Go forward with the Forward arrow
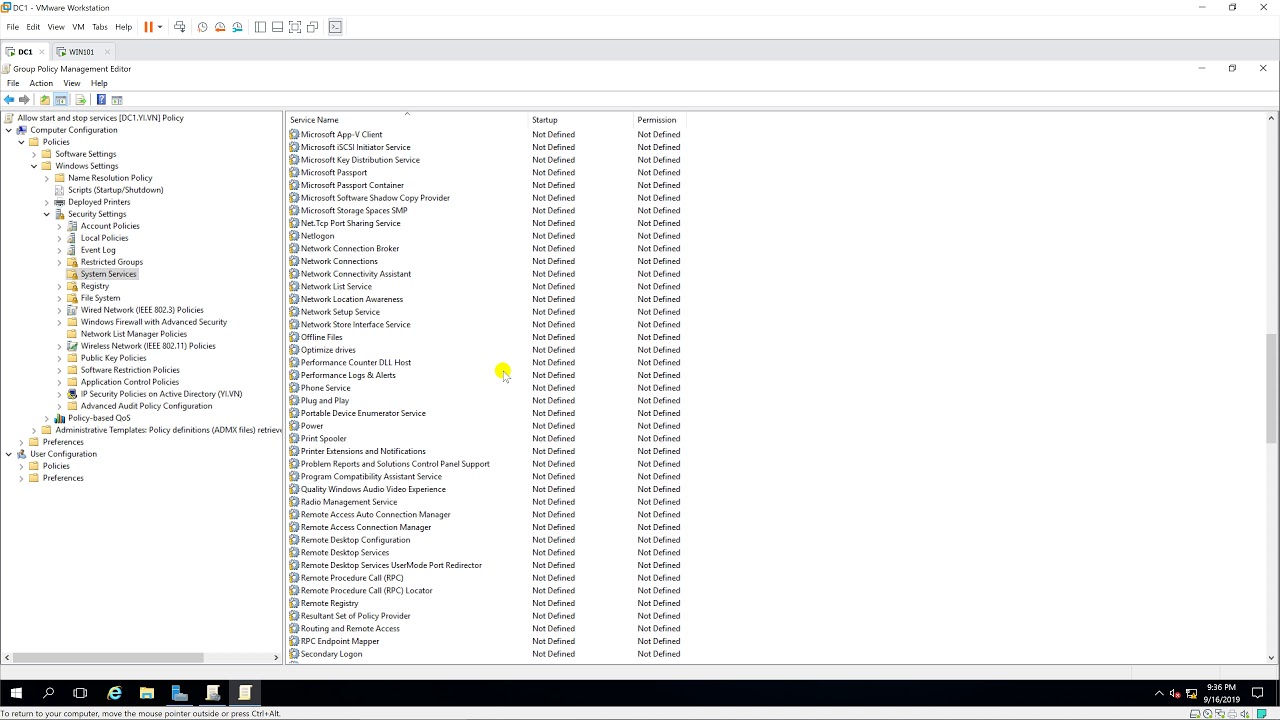Screen dimensions: 1280x720 [25, 100]
